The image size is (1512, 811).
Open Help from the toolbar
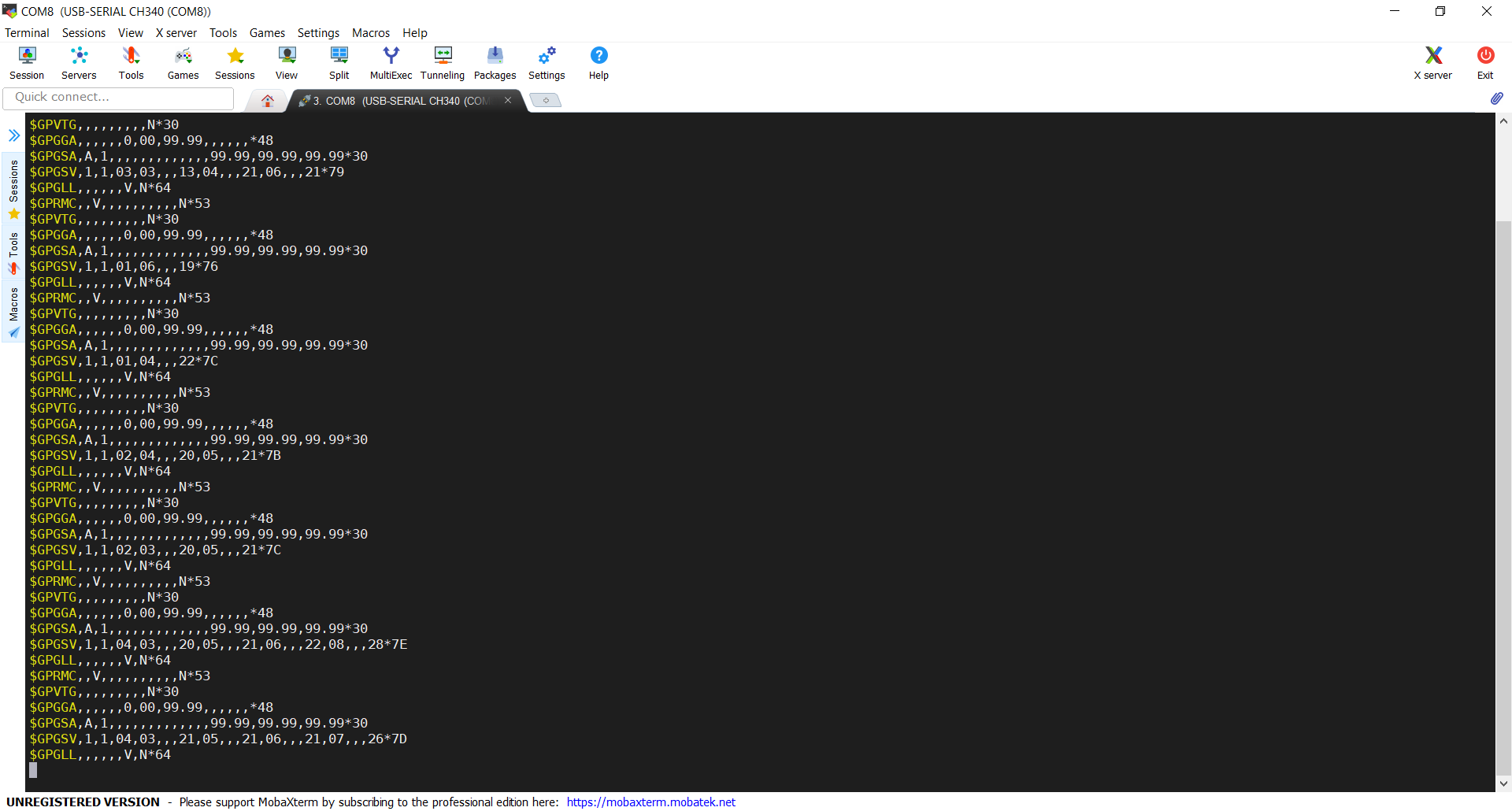click(x=598, y=62)
